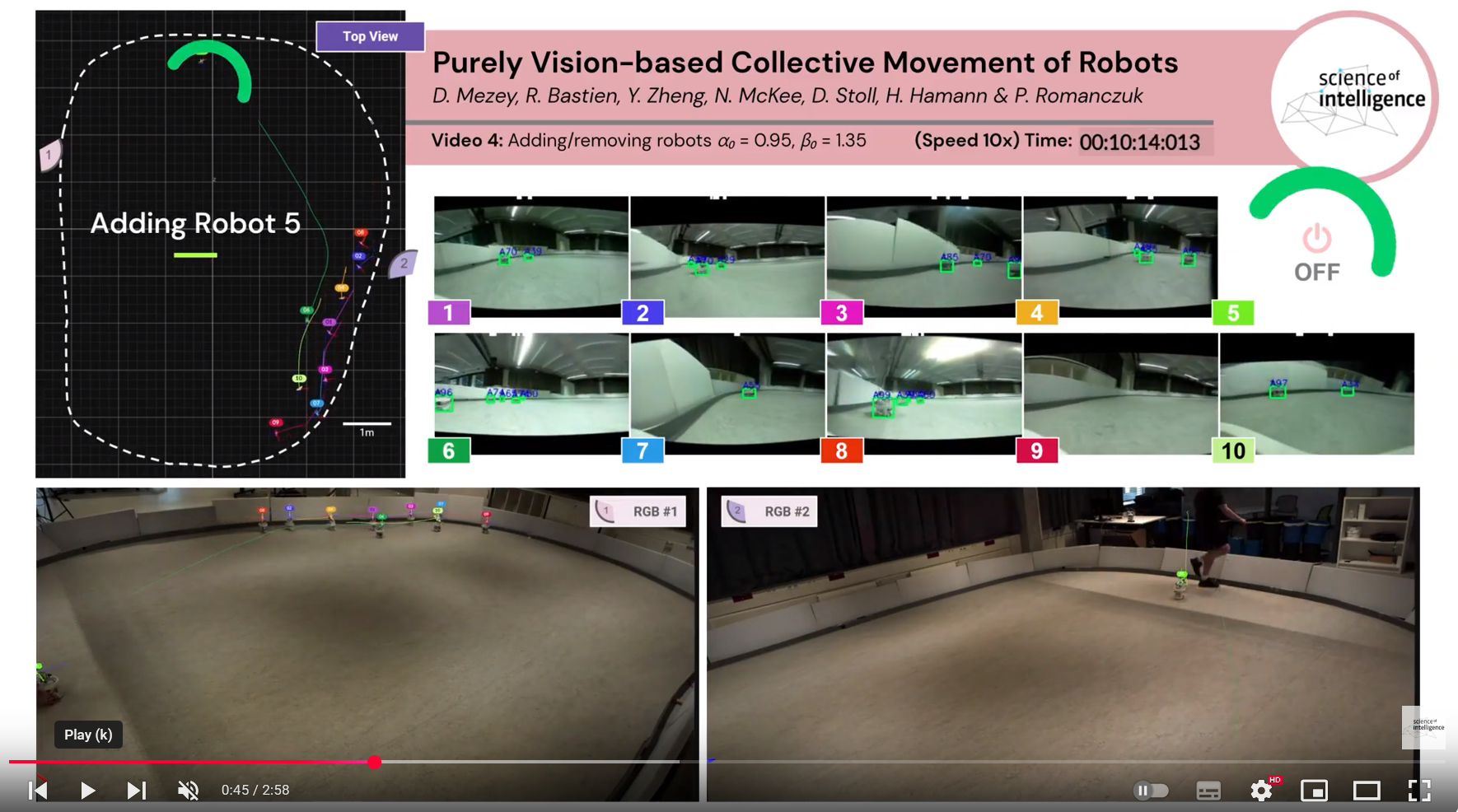
Task: Click the author list line
Action: tap(787, 96)
